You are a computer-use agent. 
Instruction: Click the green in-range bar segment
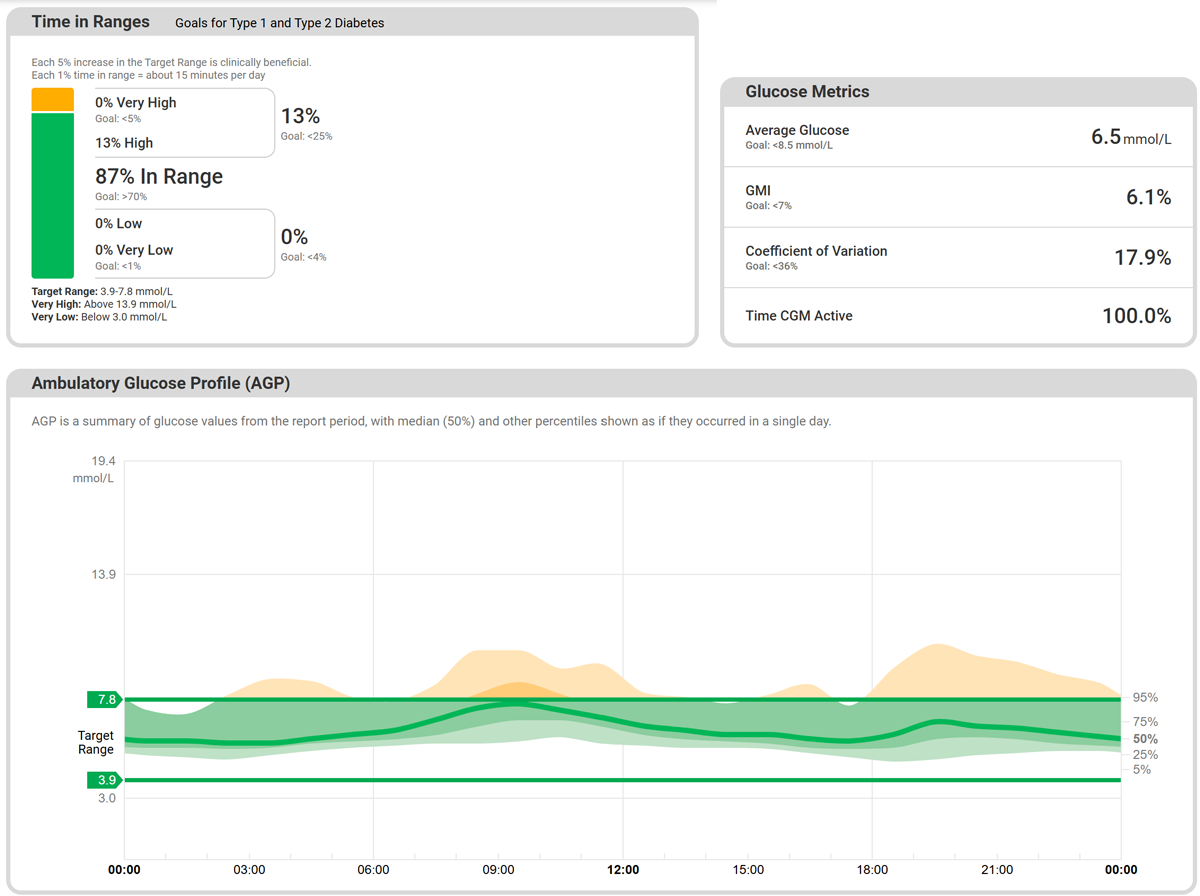(x=53, y=196)
